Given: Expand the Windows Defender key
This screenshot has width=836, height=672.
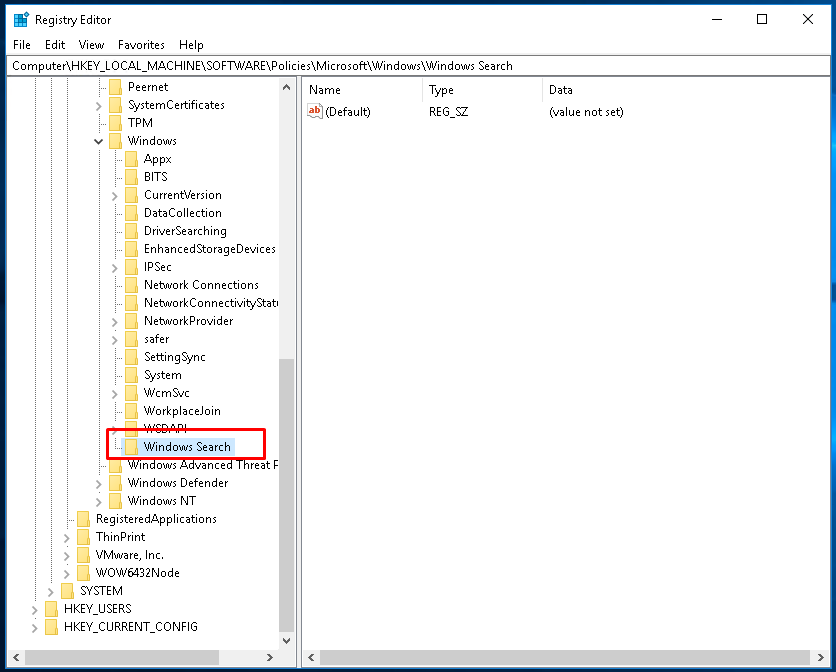Looking at the screenshot, I should coord(99,484).
